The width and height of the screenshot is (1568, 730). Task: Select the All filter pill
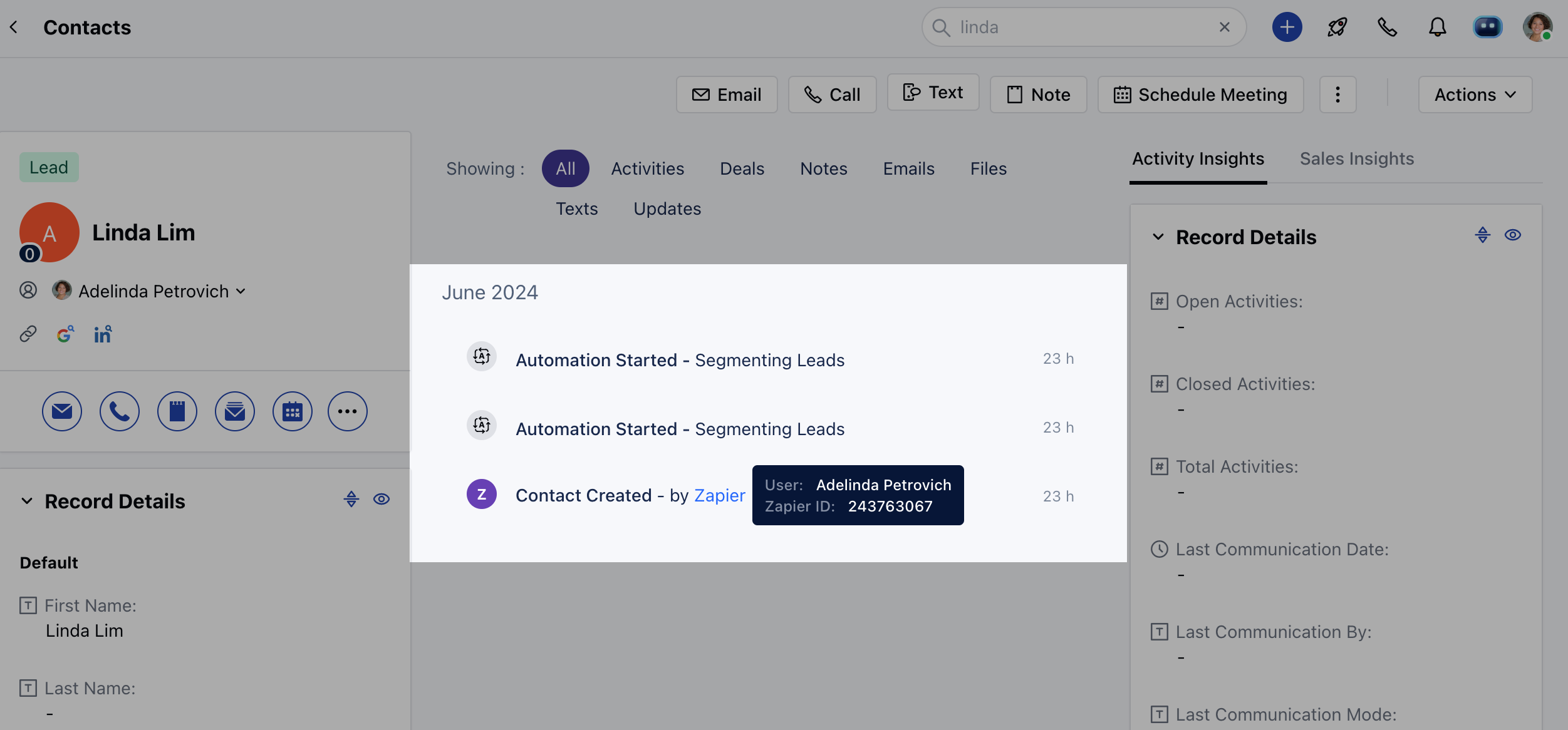pyautogui.click(x=566, y=168)
